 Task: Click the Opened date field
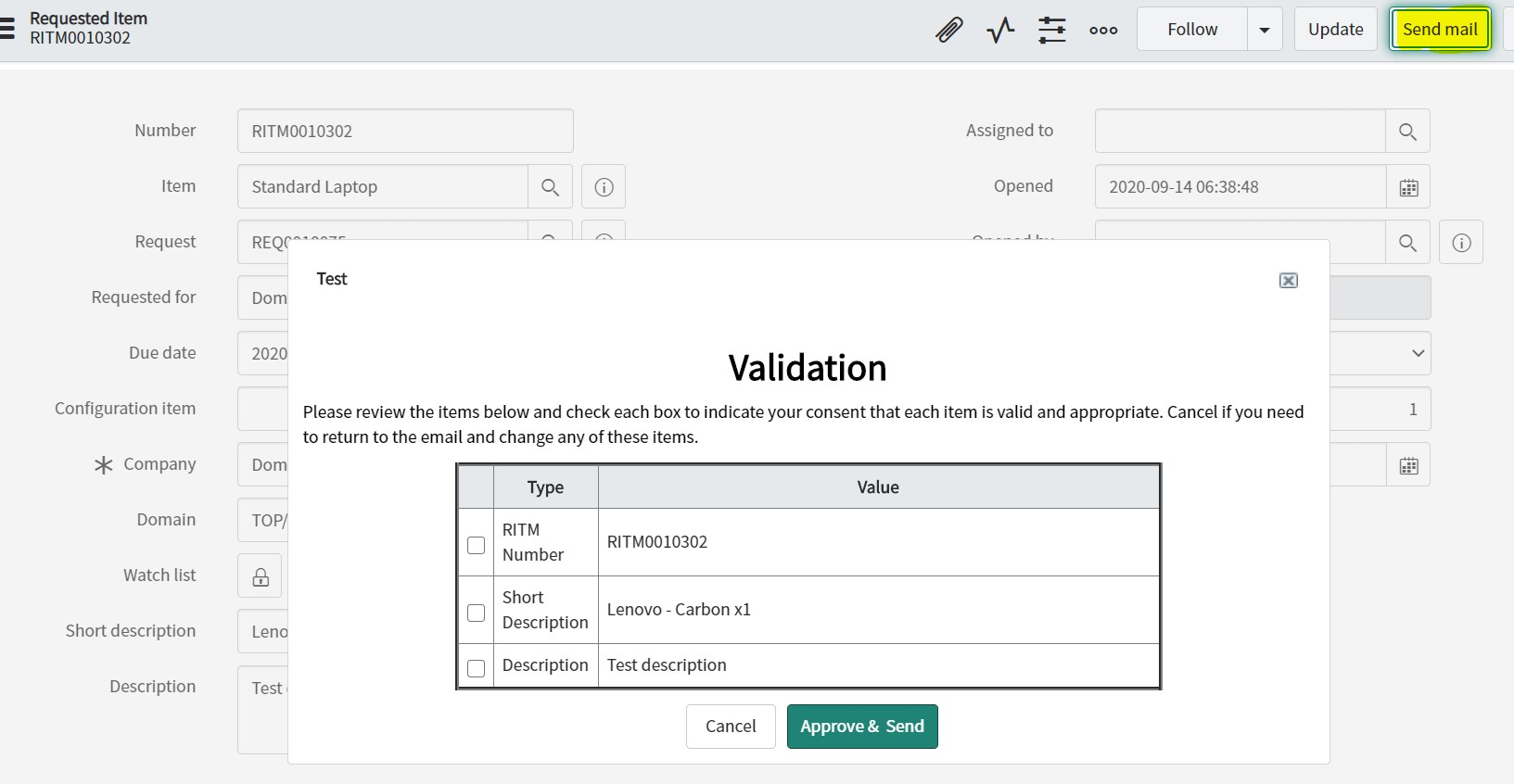(1240, 187)
